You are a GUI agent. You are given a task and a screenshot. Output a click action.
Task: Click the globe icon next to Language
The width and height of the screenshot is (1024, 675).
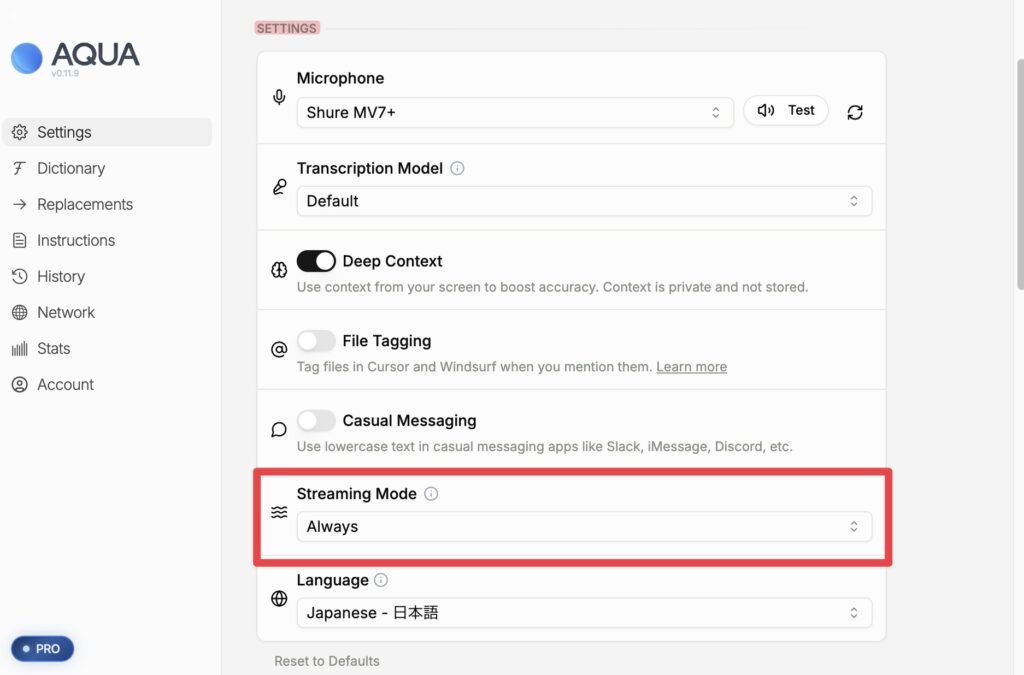point(279,599)
